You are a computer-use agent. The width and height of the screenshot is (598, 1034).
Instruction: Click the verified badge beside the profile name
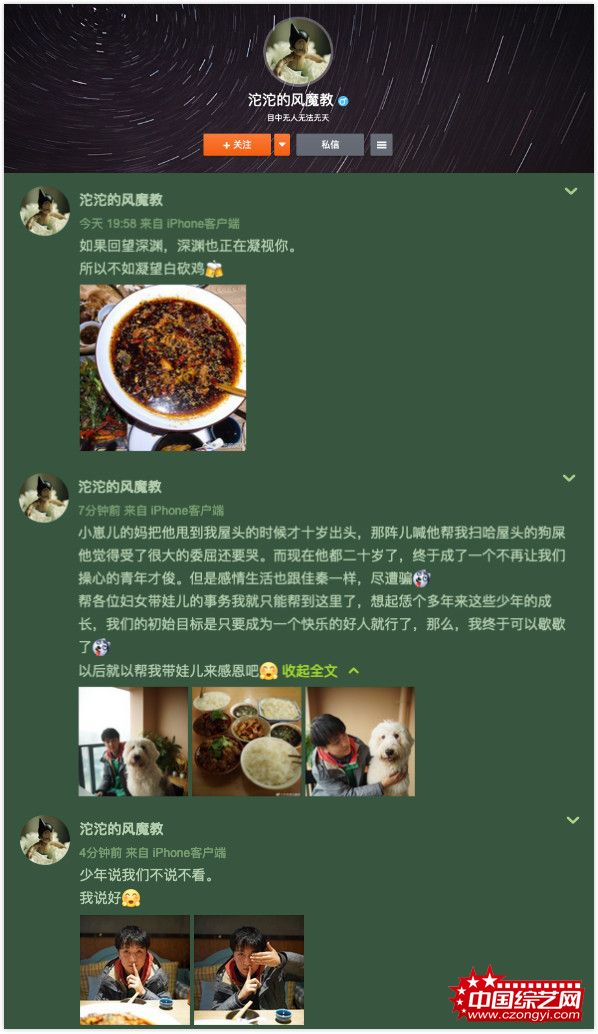coord(344,101)
